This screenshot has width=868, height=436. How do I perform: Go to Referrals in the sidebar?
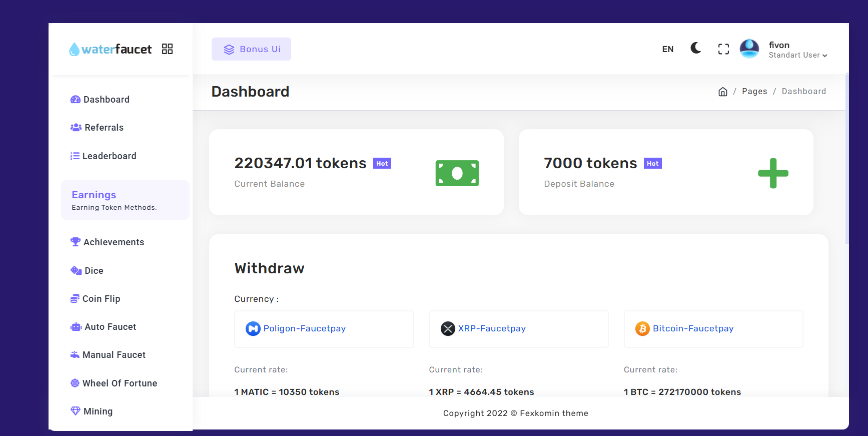pyautogui.click(x=103, y=128)
